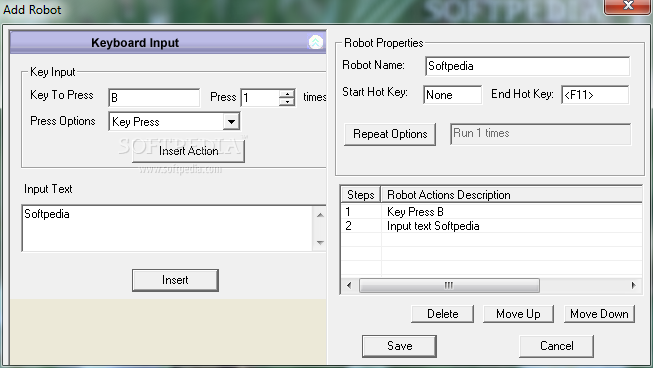Viewport: 653px width, 368px height.
Task: Select step 2 Input text Softpedia row
Action: pyautogui.click(x=491, y=226)
